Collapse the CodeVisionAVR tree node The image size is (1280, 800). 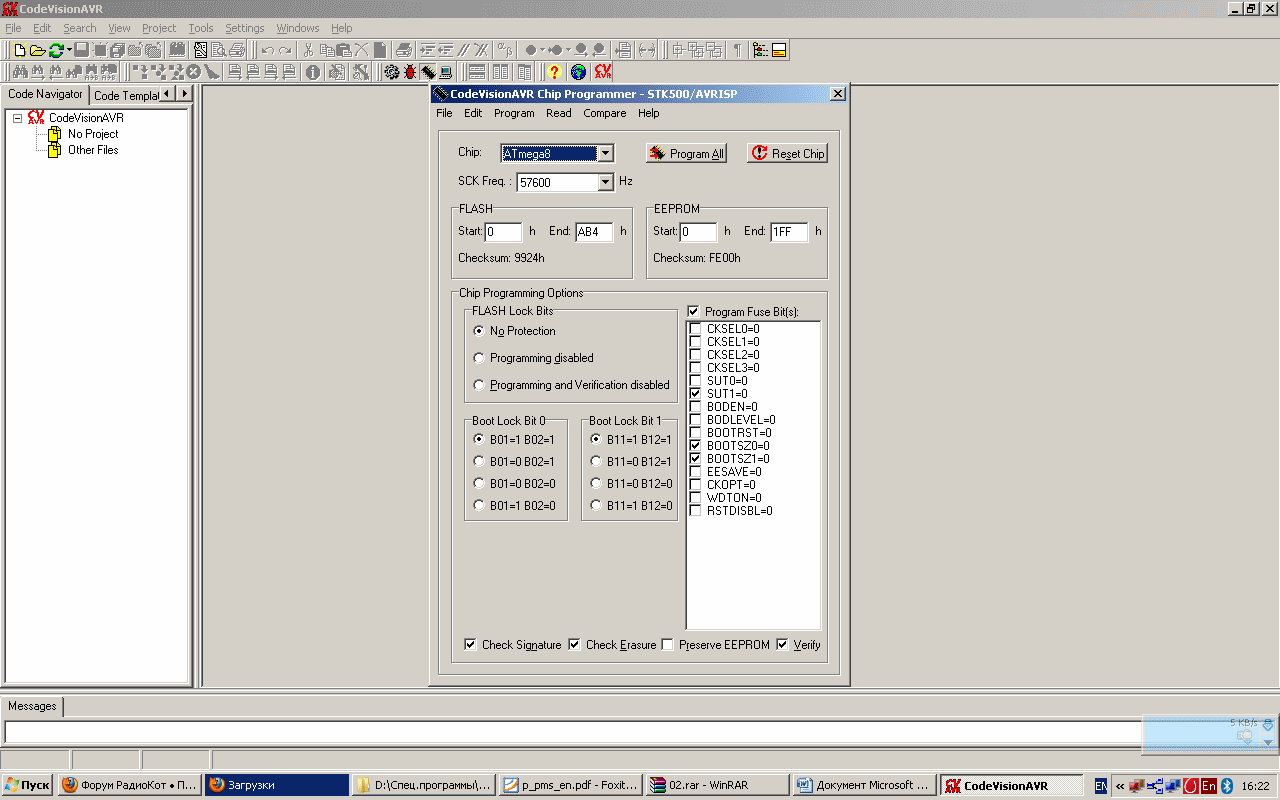point(17,118)
